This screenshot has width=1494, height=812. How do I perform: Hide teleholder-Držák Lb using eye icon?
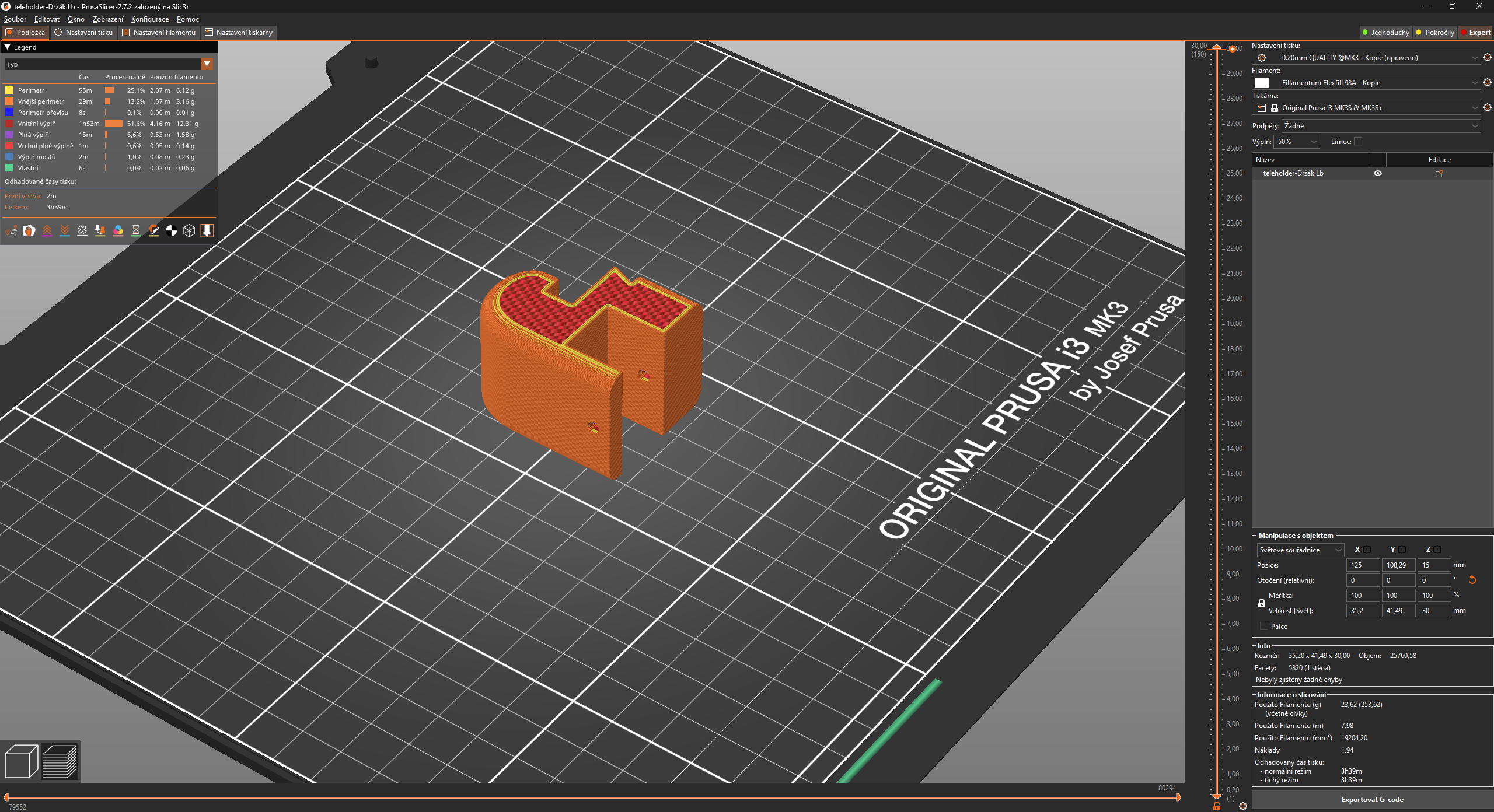(1377, 174)
